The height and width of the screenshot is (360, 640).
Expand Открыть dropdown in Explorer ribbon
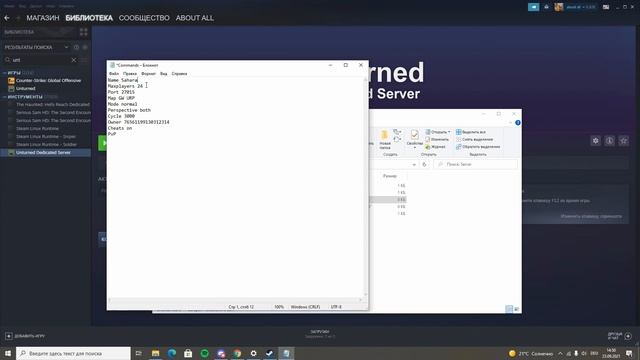[x=438, y=132]
